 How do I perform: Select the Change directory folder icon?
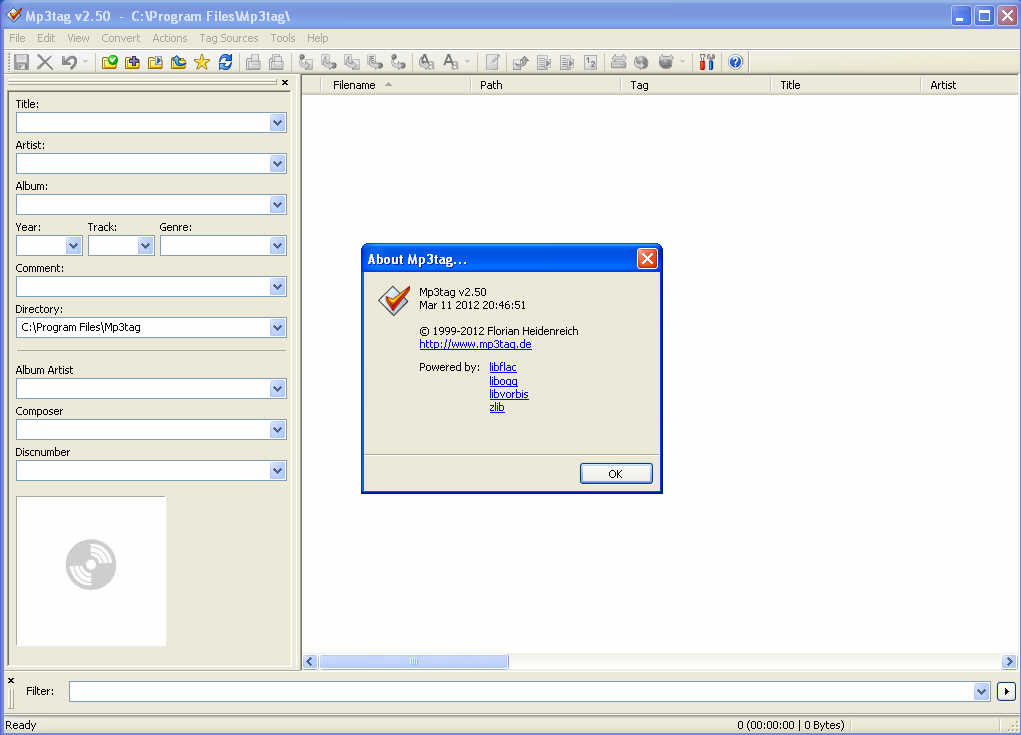click(110, 62)
